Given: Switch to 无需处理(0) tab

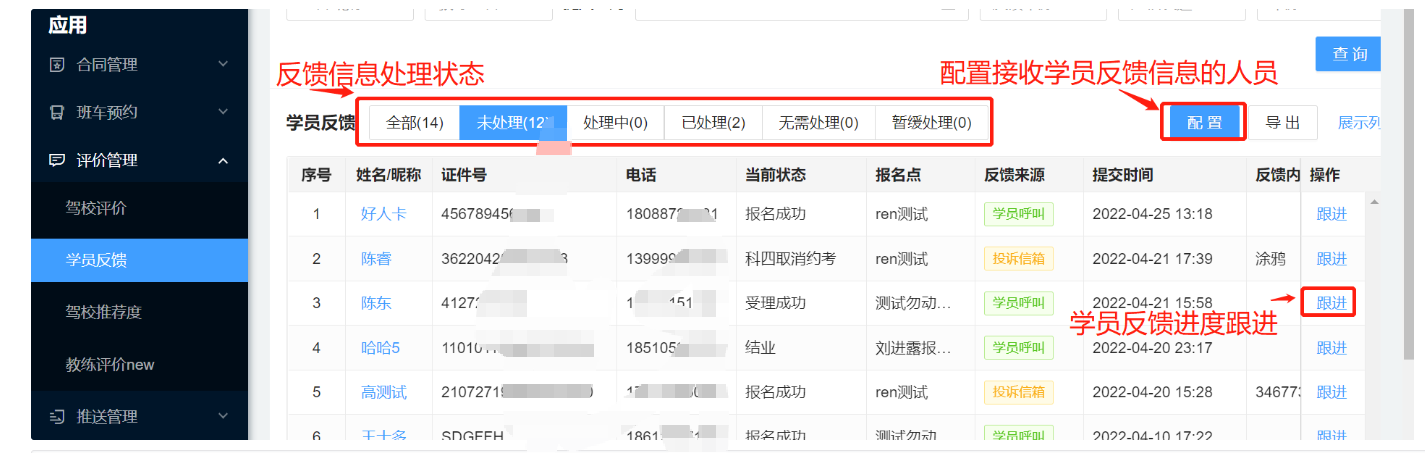Looking at the screenshot, I should (819, 123).
